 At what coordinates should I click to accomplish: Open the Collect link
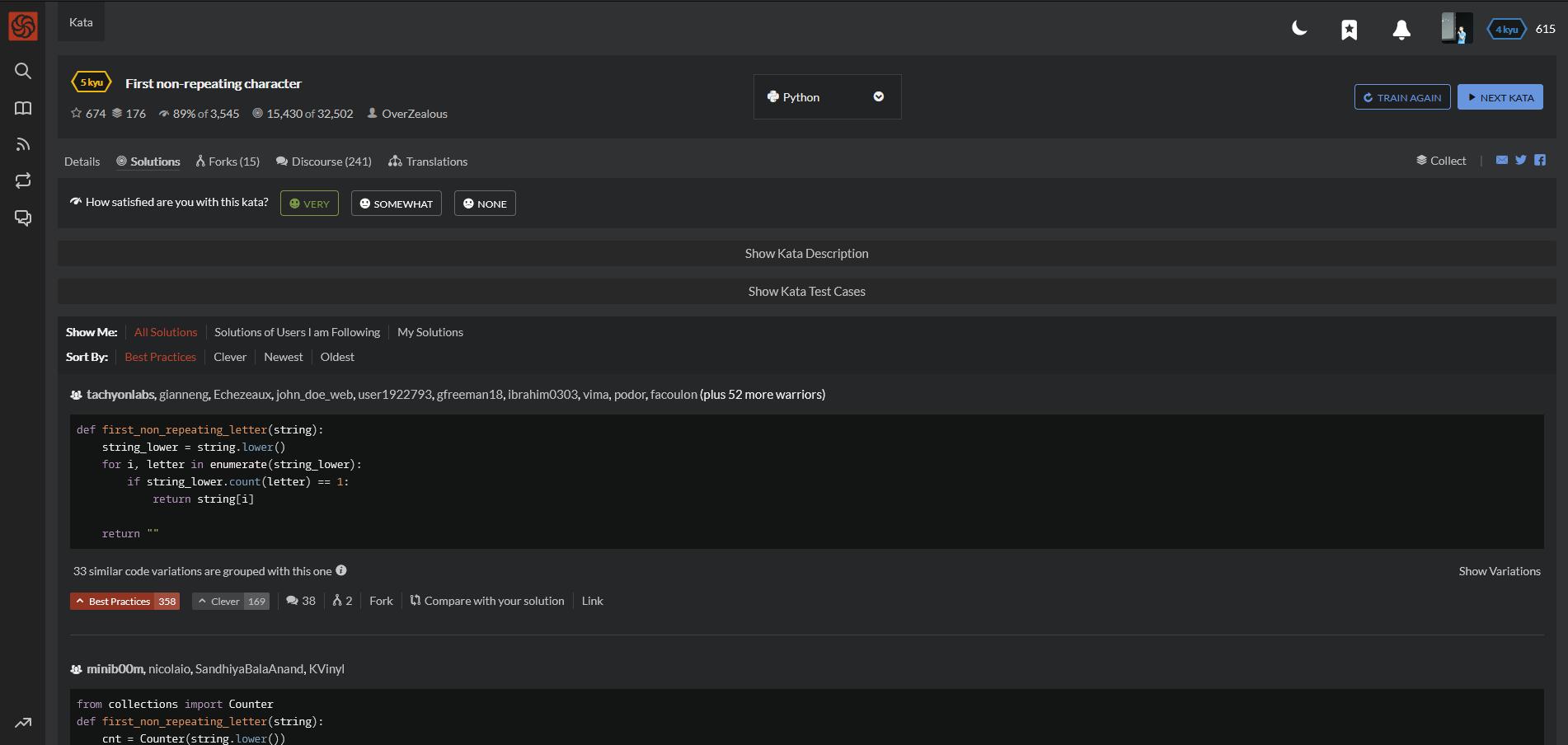click(1441, 161)
